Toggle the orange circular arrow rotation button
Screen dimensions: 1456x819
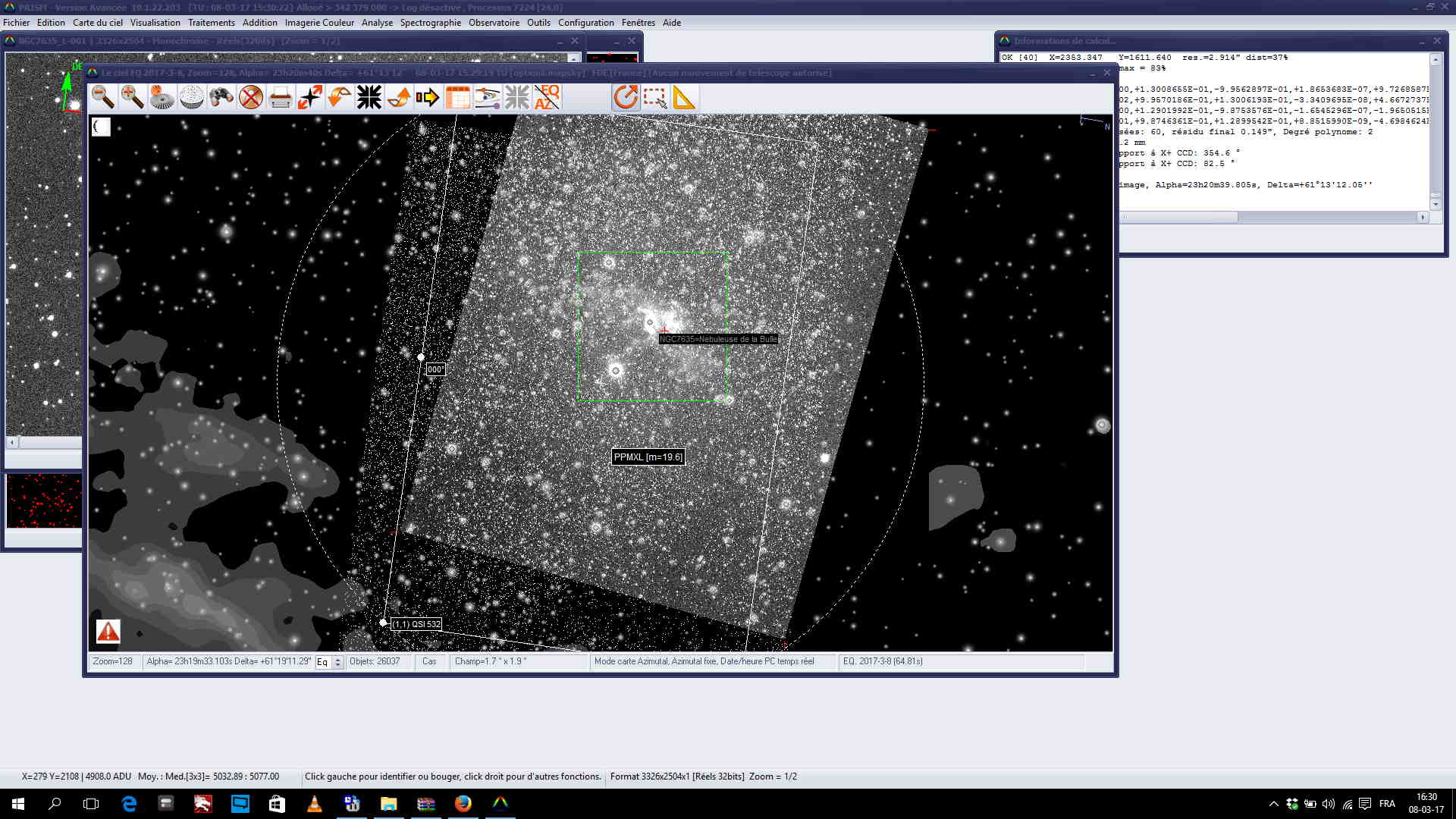click(626, 97)
